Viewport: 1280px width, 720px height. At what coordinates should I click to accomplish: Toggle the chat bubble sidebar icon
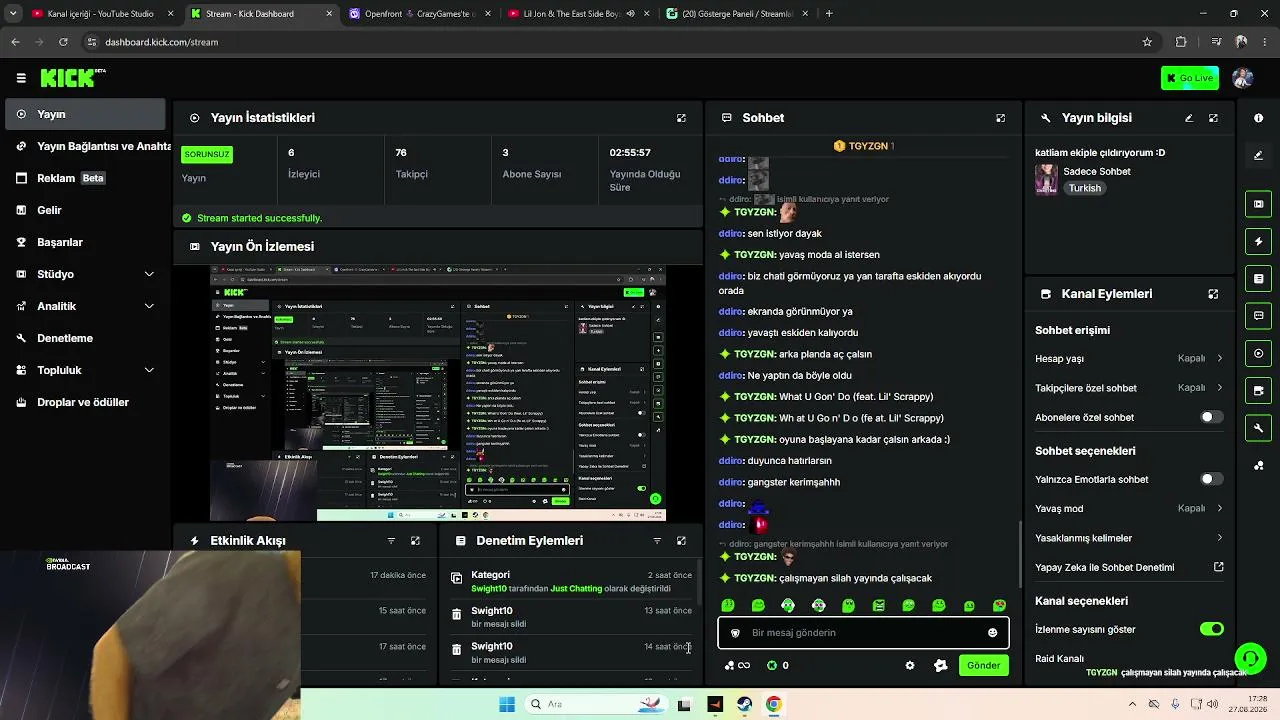1258,316
